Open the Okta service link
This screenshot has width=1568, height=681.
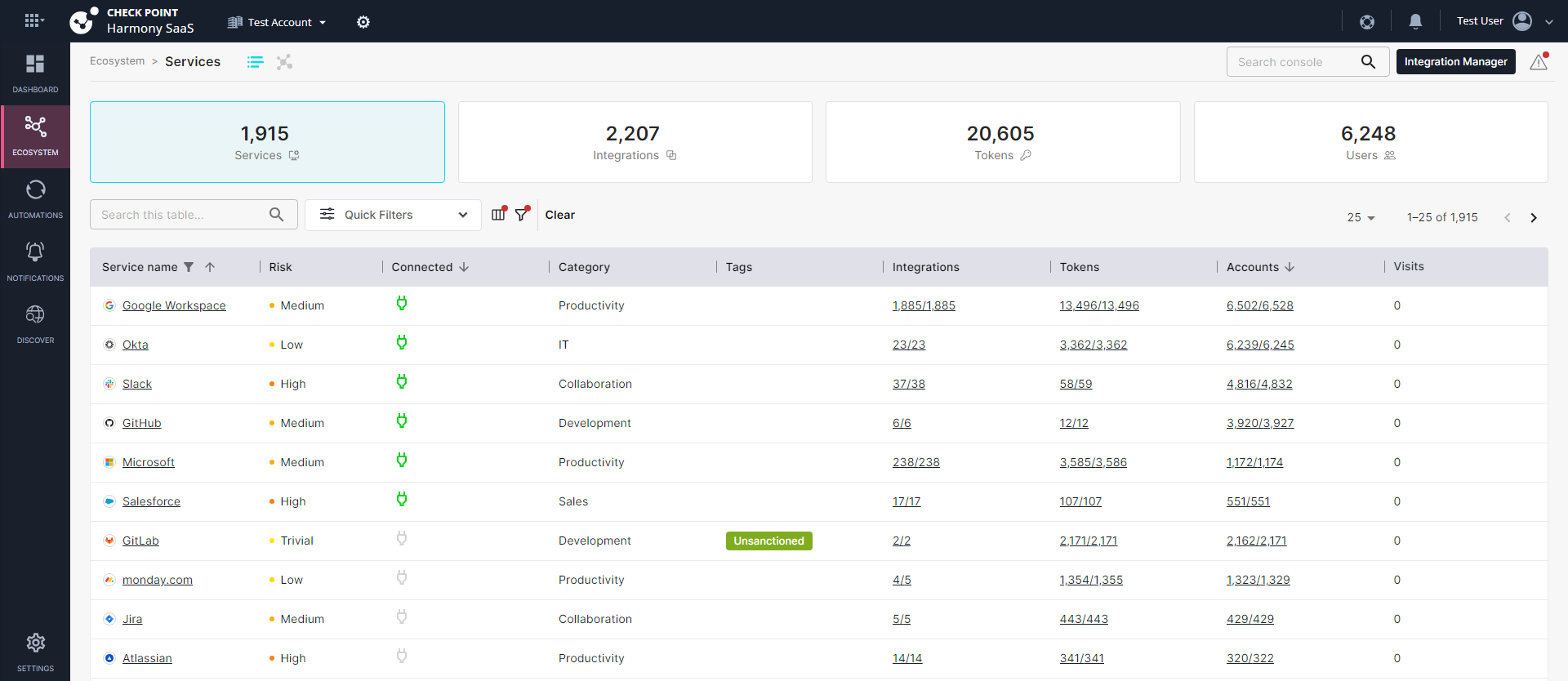click(x=136, y=345)
